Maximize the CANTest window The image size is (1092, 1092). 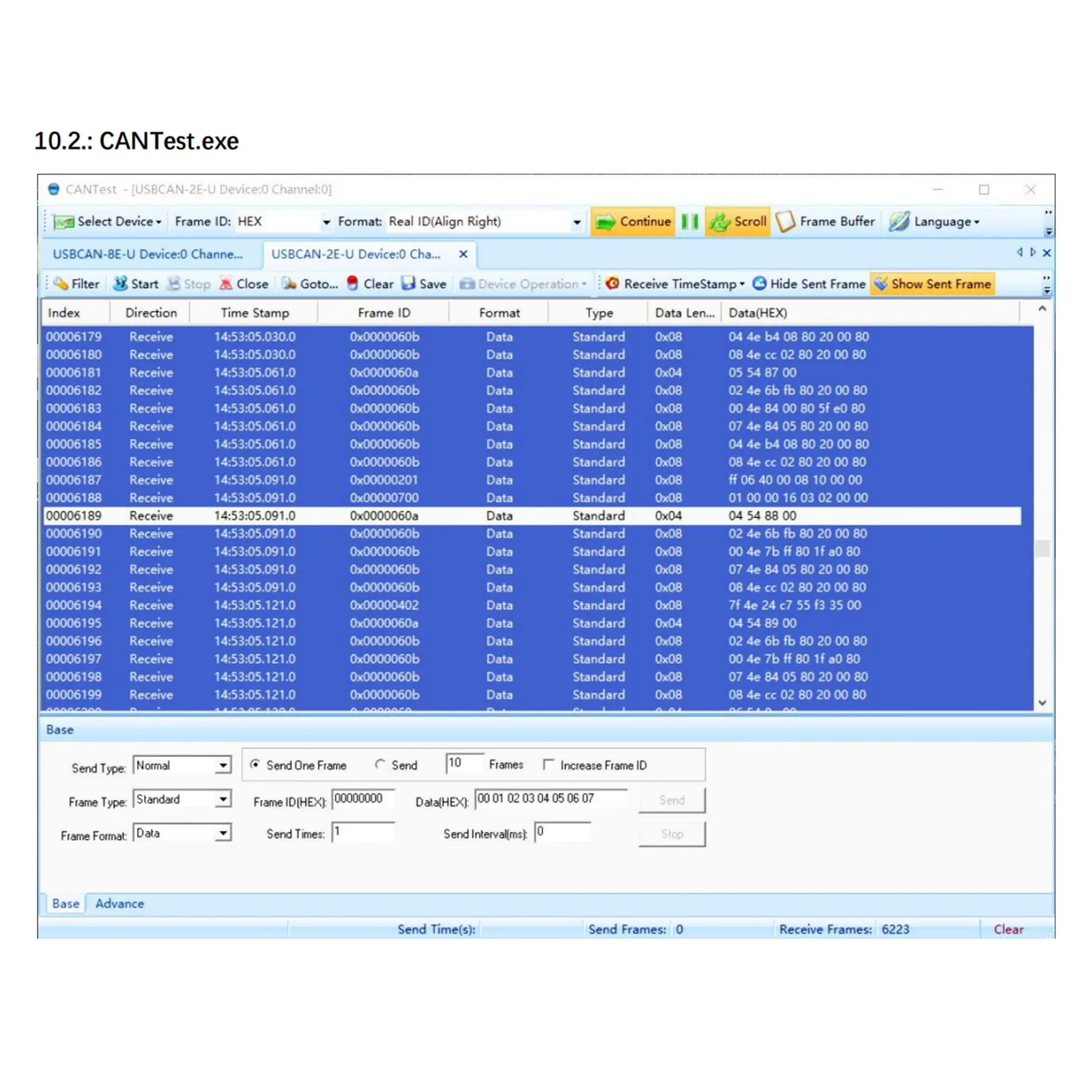984,189
